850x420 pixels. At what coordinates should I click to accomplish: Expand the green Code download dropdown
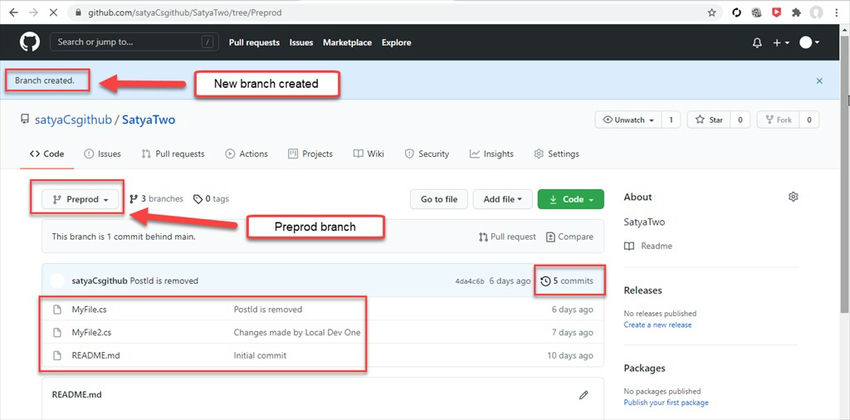pos(570,199)
